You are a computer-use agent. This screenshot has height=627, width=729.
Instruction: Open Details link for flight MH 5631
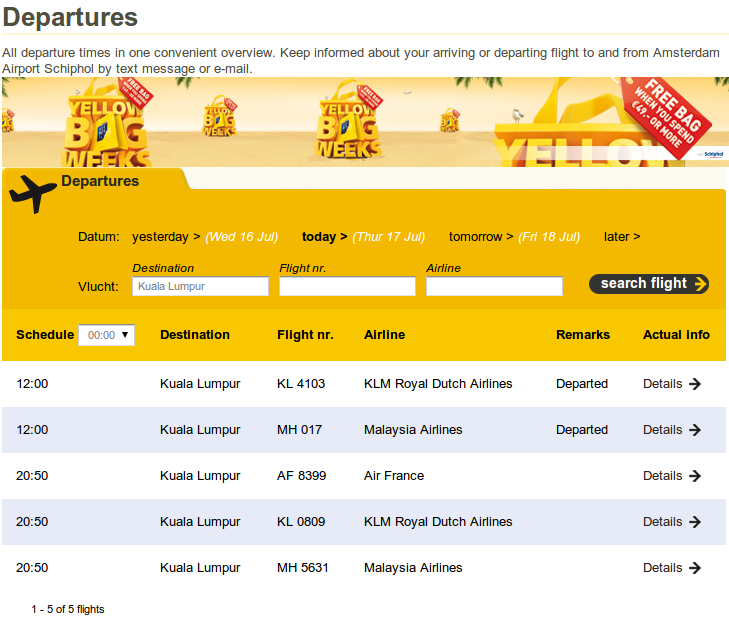tap(663, 568)
